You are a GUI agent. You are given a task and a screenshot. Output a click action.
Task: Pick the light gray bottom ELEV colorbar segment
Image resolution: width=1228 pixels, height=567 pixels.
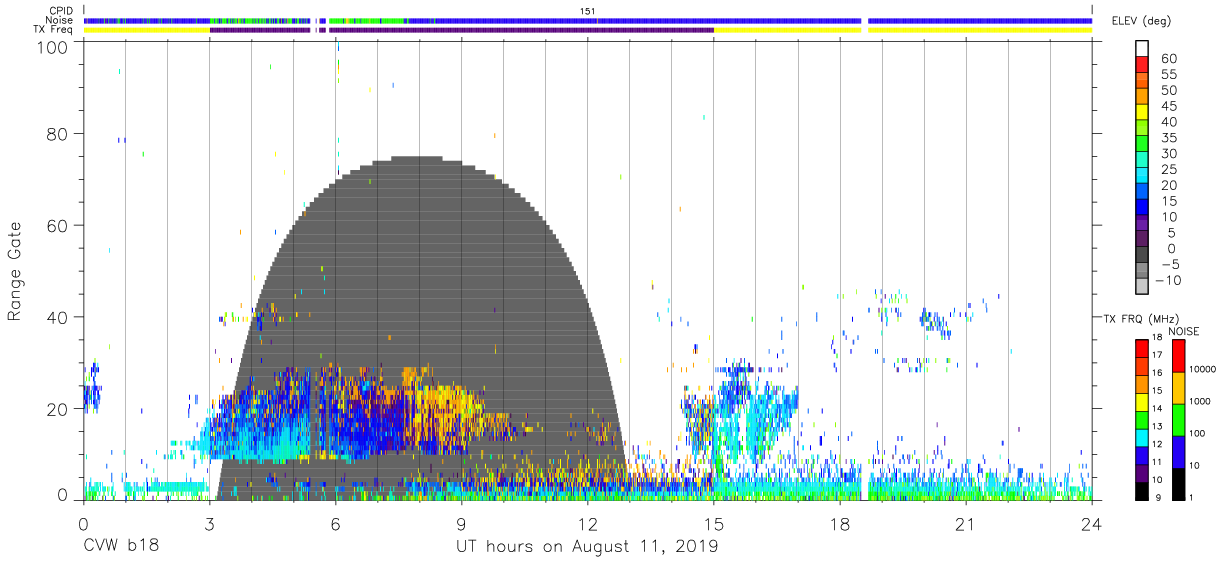pos(1142,287)
